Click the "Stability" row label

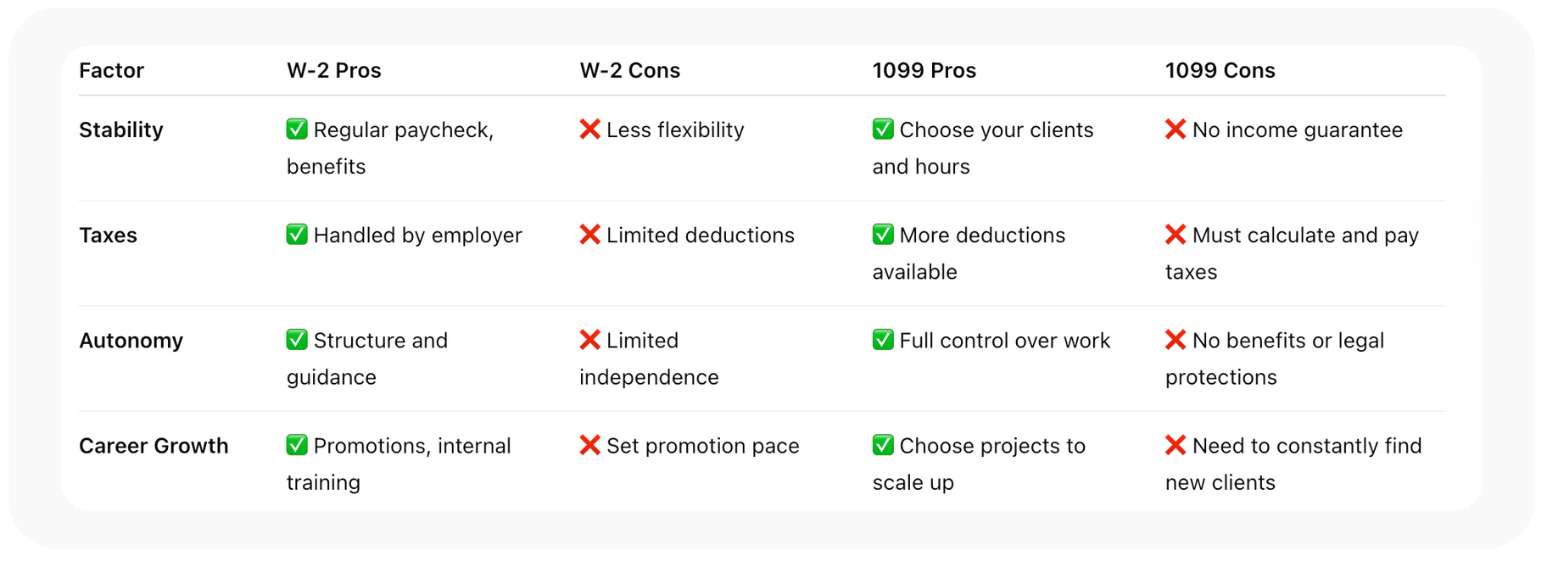(121, 130)
